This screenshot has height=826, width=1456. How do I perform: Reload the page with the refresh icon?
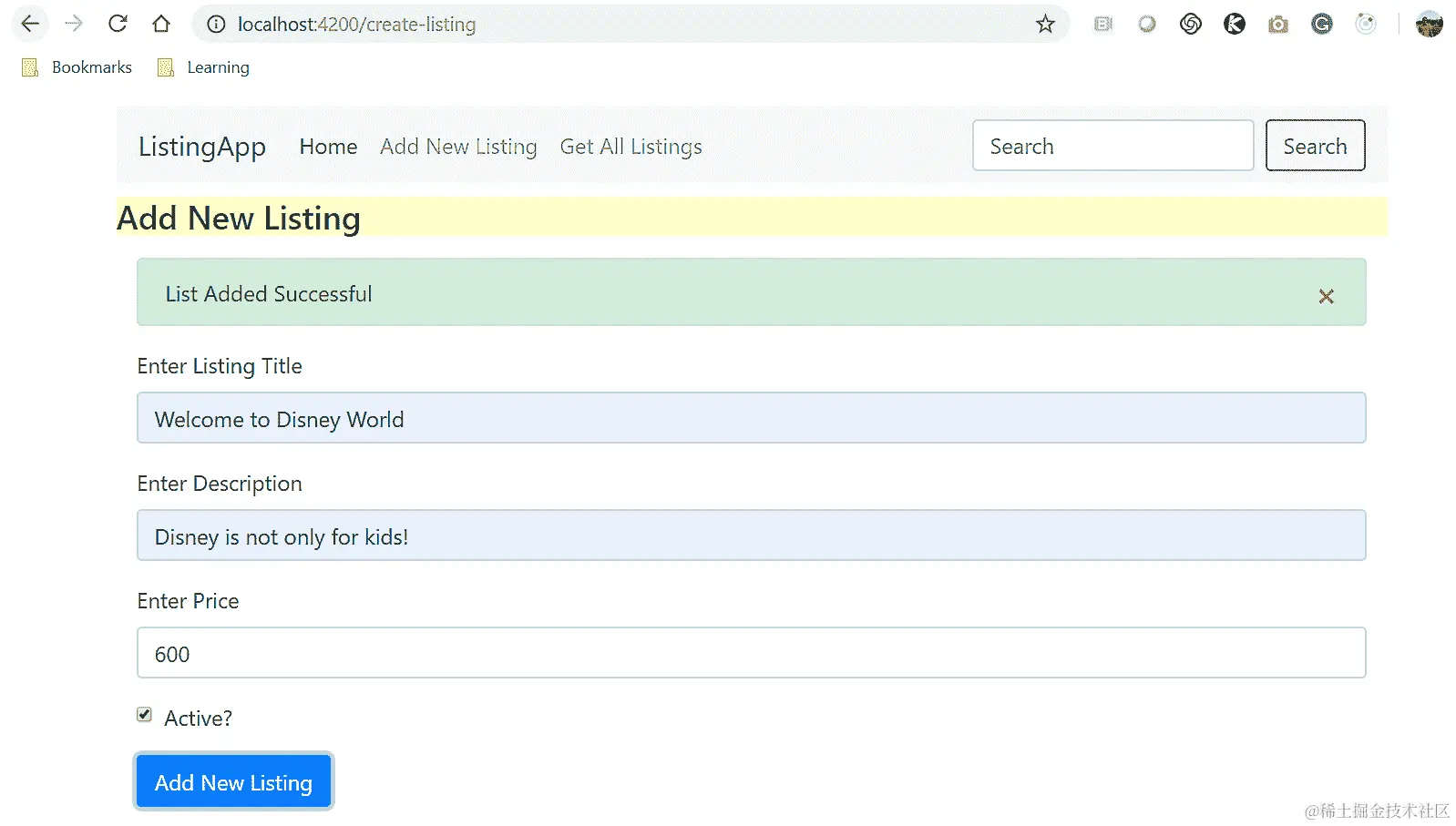pyautogui.click(x=118, y=24)
